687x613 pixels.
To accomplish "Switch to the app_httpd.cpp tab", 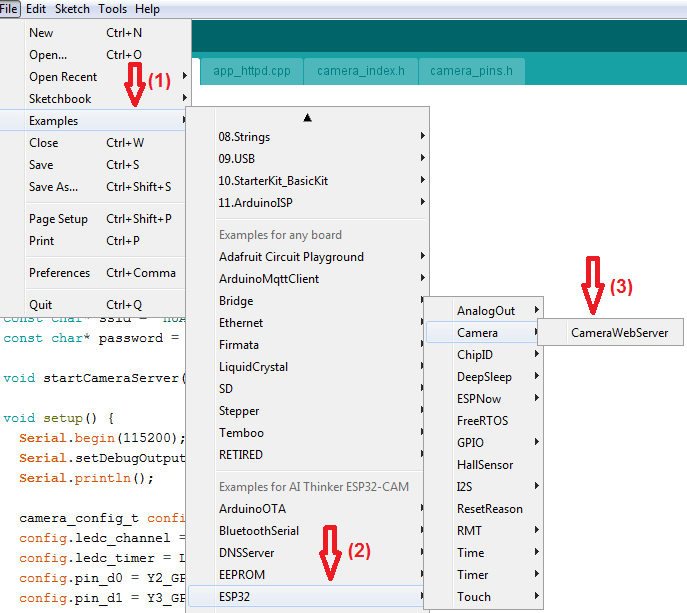I will [x=251, y=71].
